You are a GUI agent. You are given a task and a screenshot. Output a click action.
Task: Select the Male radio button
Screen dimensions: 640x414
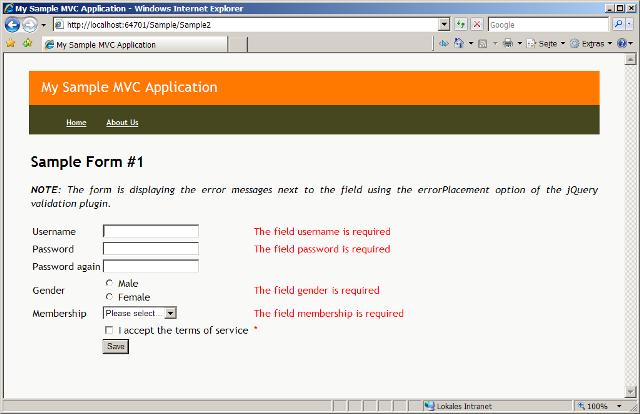[110, 283]
